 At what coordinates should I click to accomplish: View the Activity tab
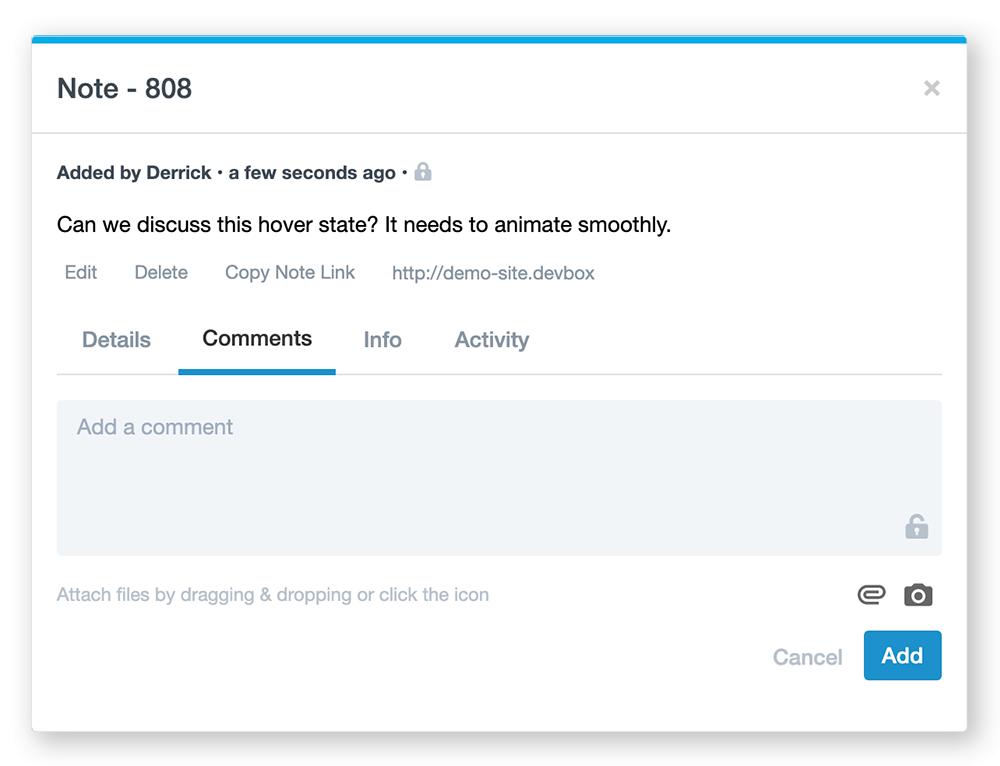[491, 340]
